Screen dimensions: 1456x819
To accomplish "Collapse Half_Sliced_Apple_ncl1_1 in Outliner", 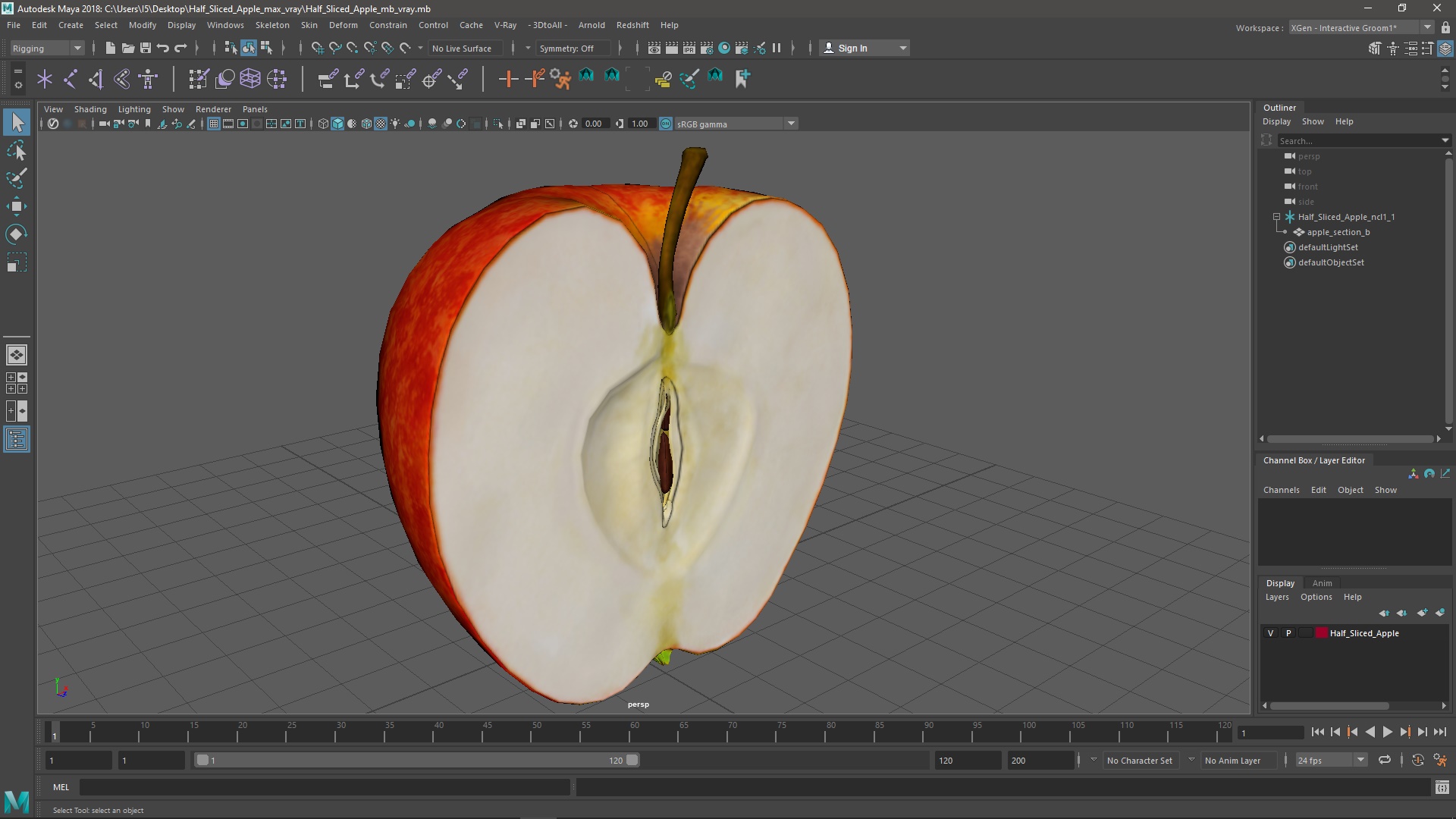I will point(1277,217).
